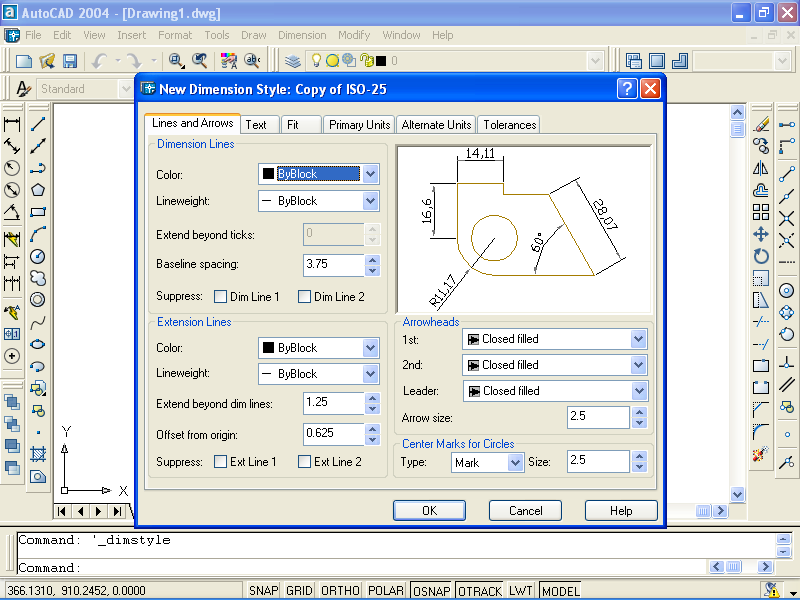Select the Aligned Dimension tool
Image resolution: width=800 pixels, height=600 pixels.
pyautogui.click(x=12, y=146)
